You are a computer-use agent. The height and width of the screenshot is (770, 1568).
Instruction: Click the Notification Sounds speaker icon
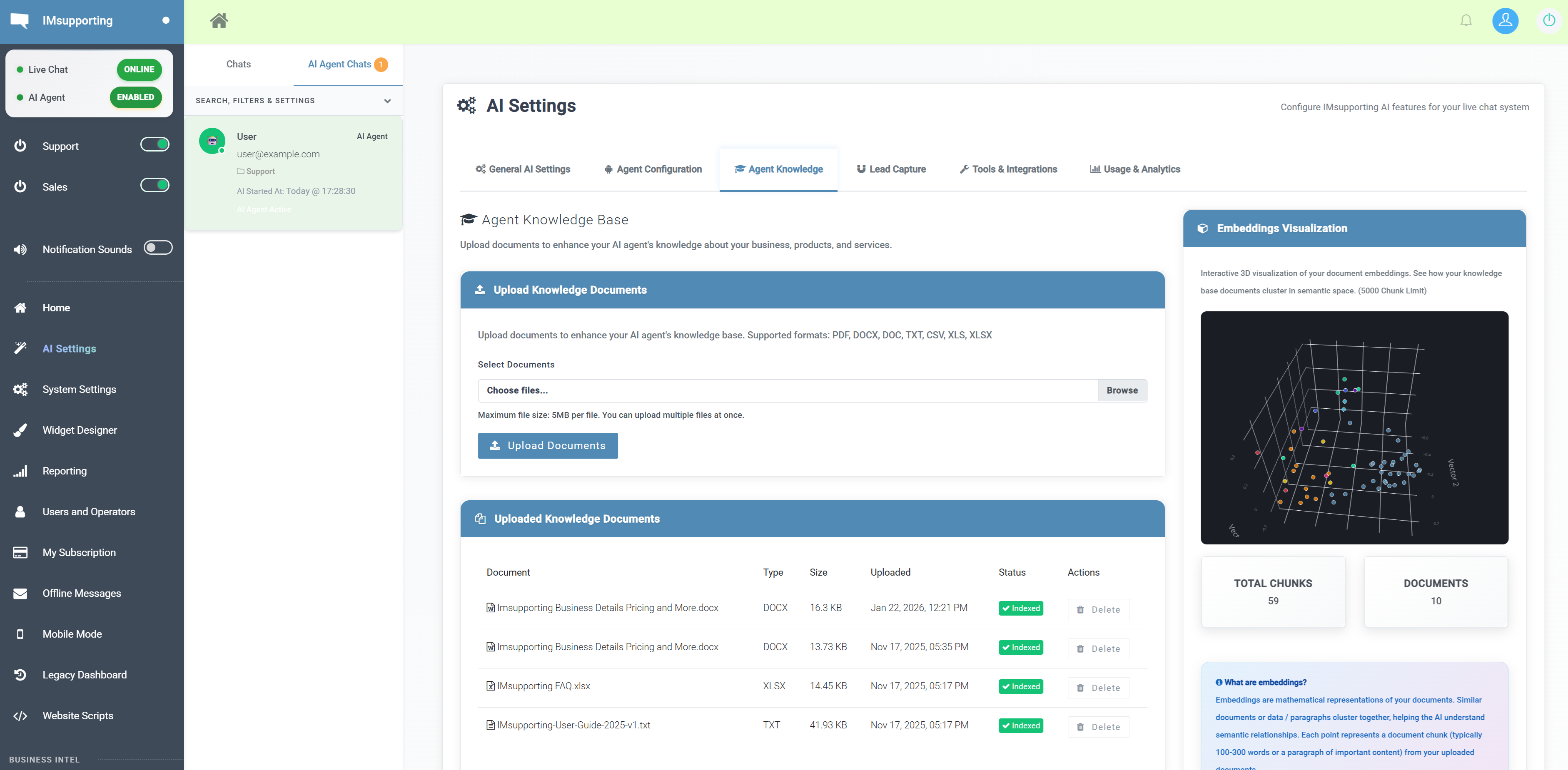[20, 249]
